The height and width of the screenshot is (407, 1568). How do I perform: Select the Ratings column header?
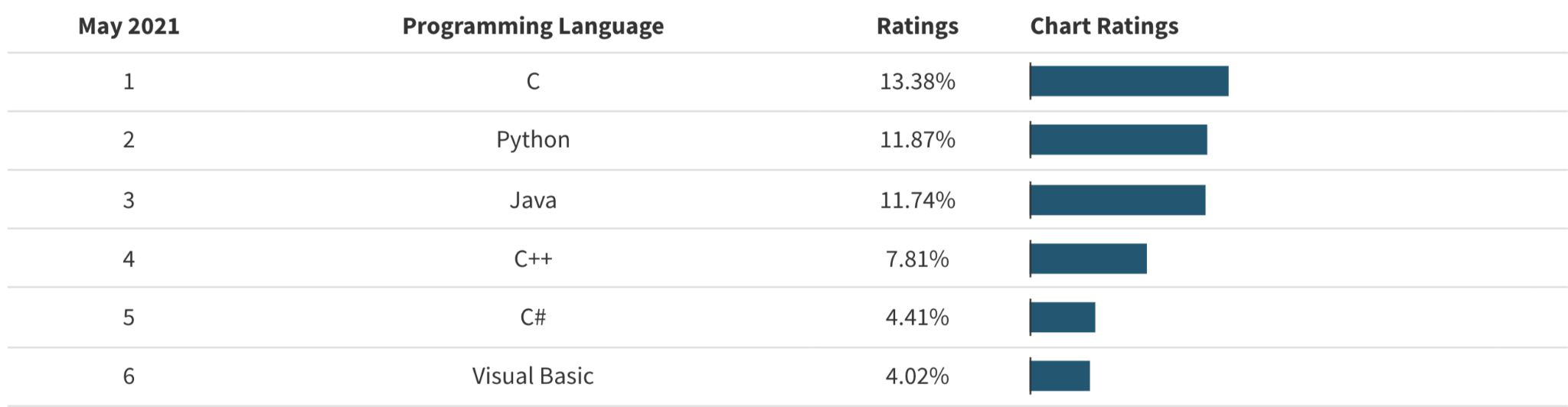click(917, 26)
